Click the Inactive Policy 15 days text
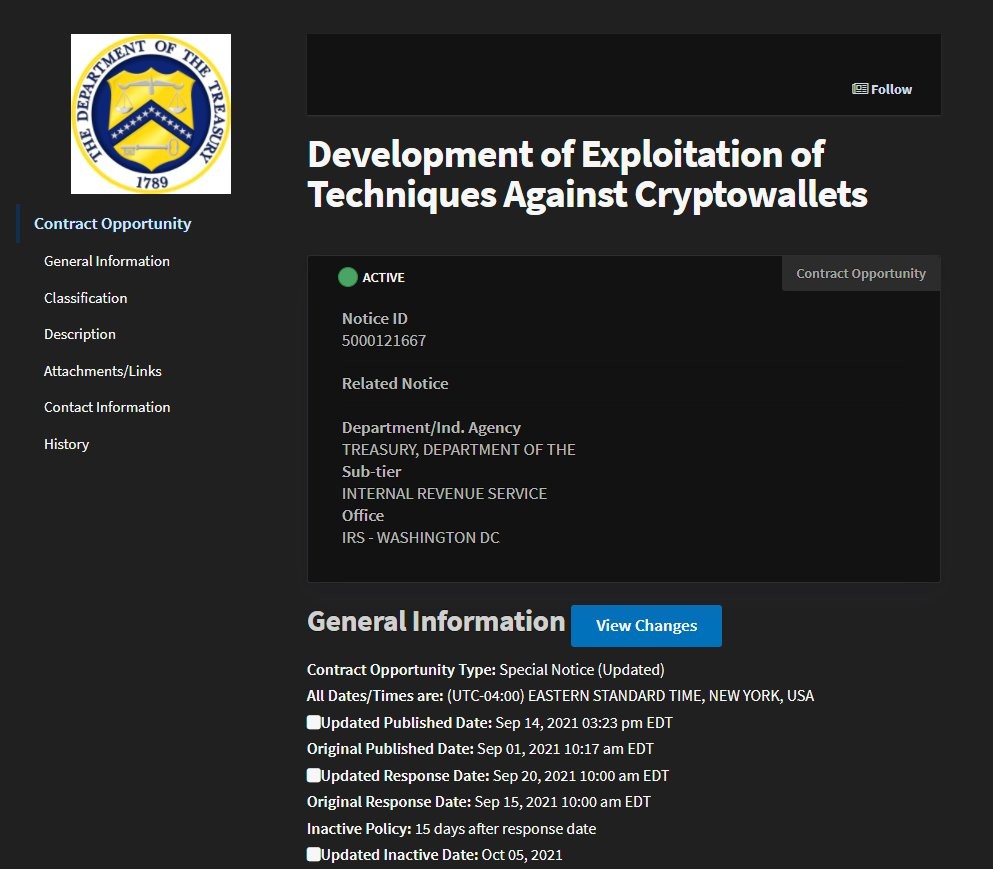The width and height of the screenshot is (993, 869). (x=452, y=828)
